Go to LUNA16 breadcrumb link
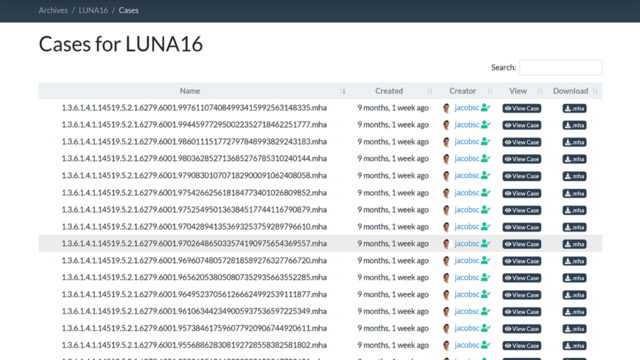The image size is (640, 360). point(93,10)
